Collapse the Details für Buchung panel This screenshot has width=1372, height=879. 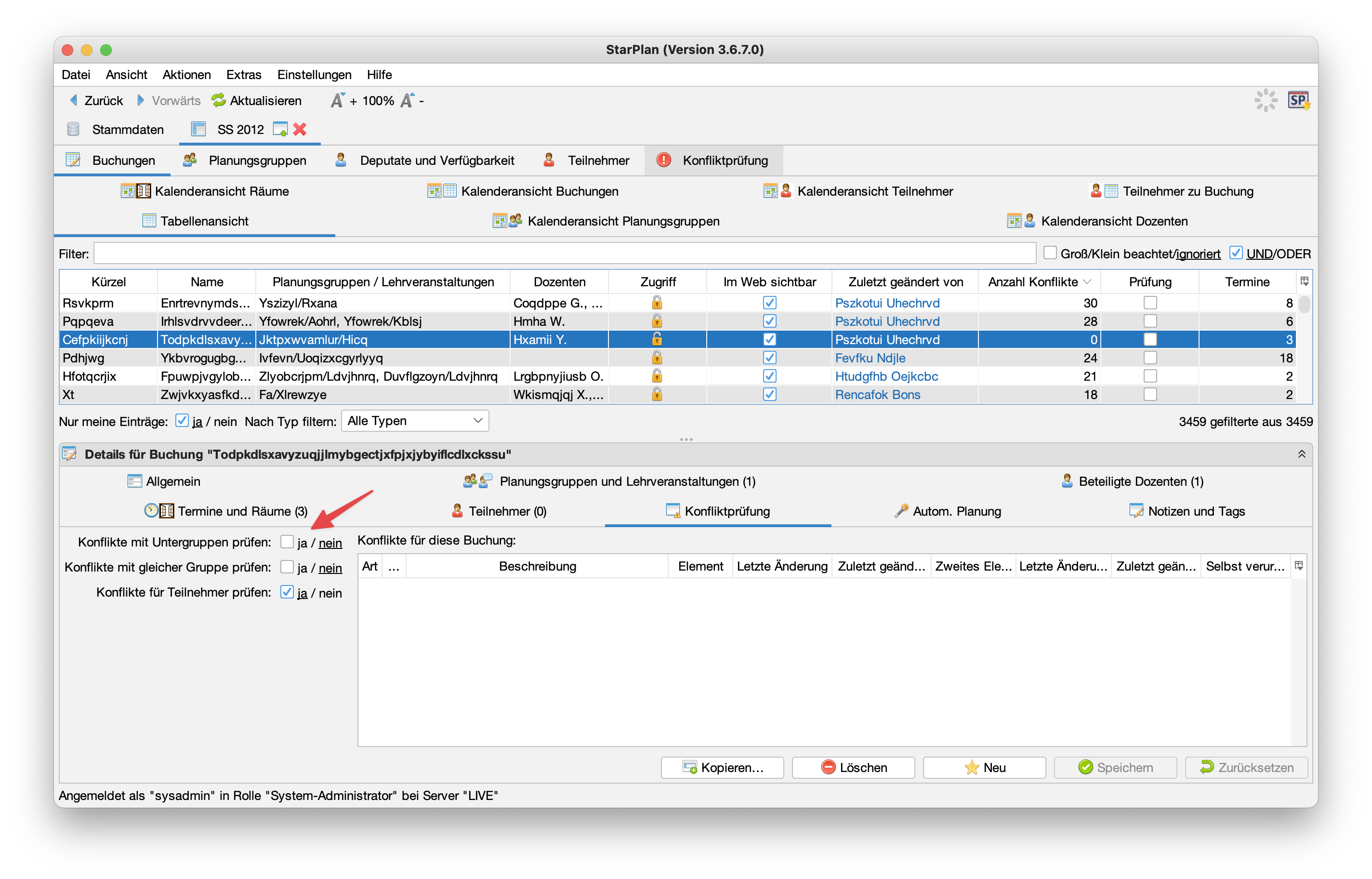(x=1301, y=454)
